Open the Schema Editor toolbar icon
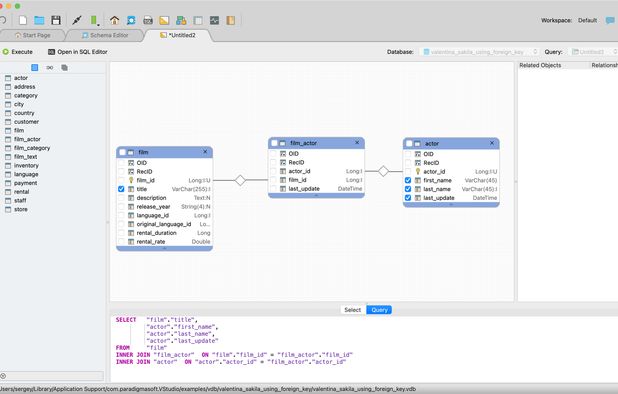Image resolution: width=618 pixels, height=394 pixels. click(x=131, y=20)
